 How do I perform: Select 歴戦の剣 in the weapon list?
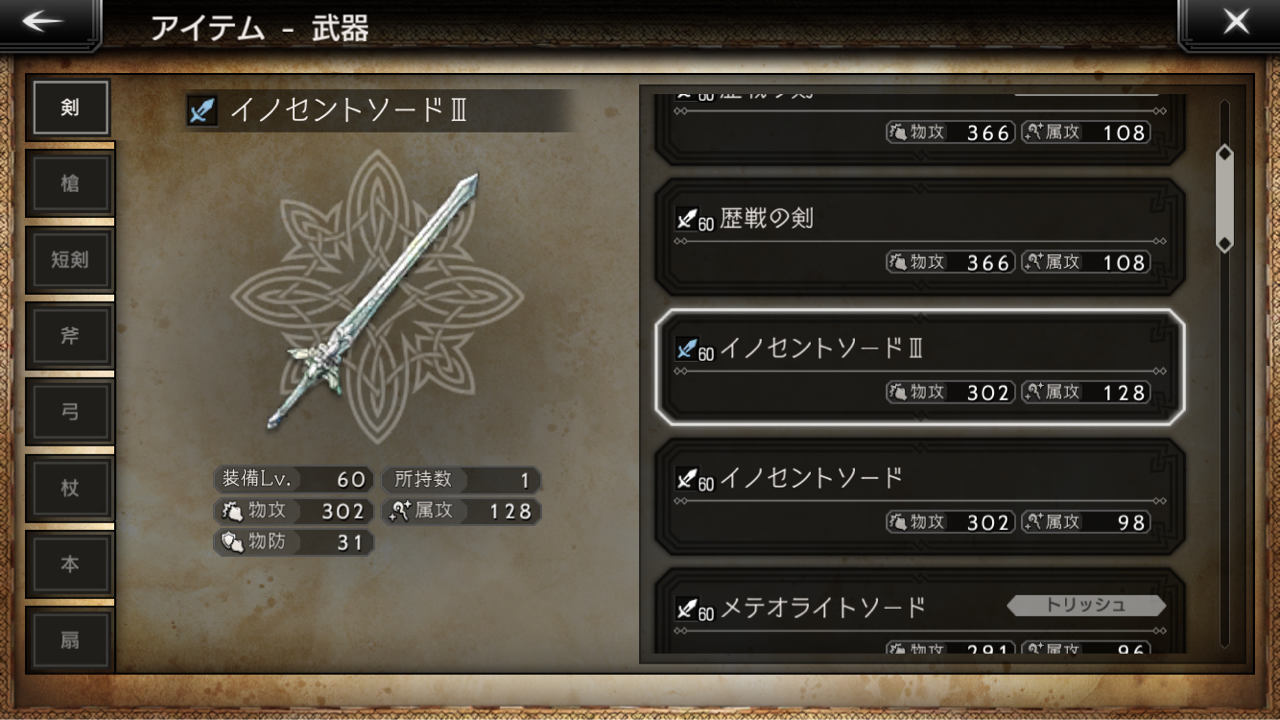coord(920,238)
